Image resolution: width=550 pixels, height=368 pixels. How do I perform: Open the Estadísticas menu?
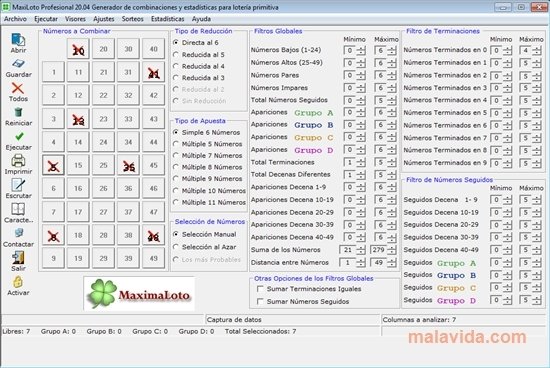pyautogui.click(x=167, y=19)
